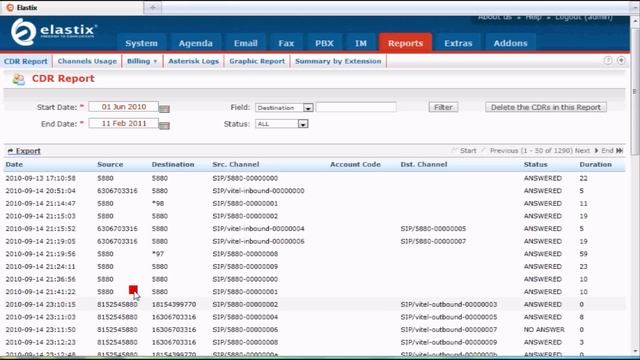640x360 pixels.
Task: Go to Graphic Report submenu
Action: tap(257, 61)
